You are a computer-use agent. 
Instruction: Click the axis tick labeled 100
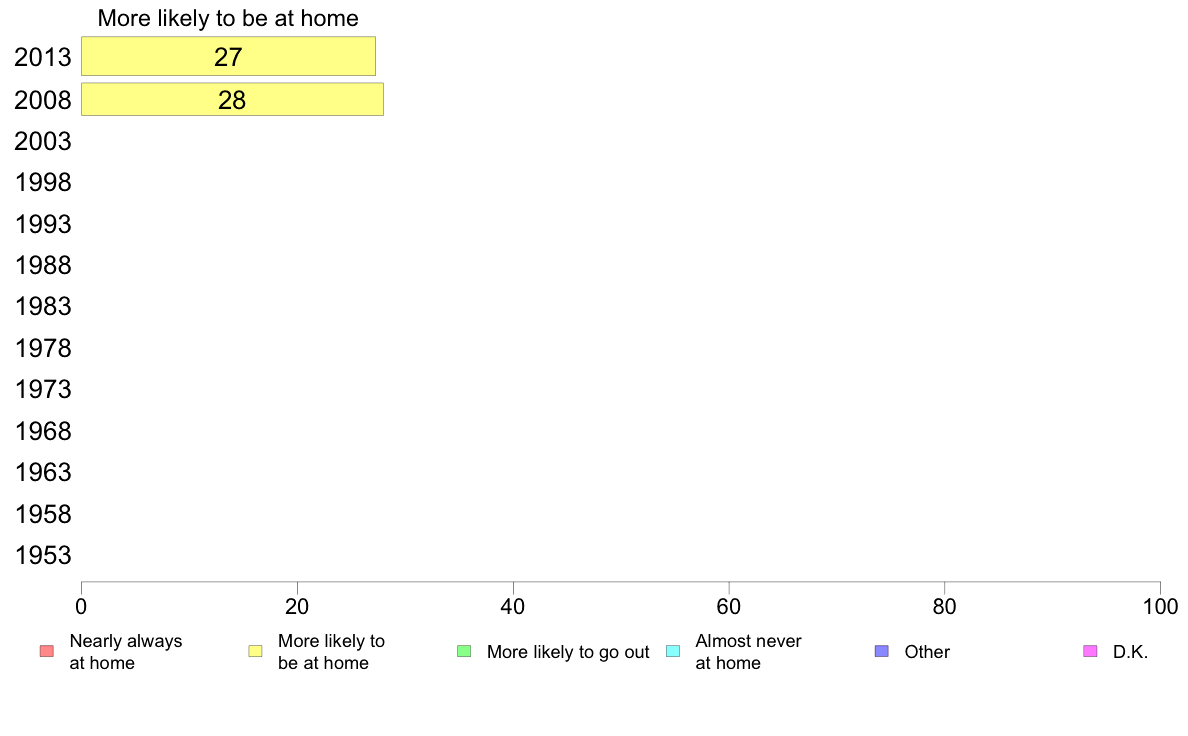[1160, 606]
